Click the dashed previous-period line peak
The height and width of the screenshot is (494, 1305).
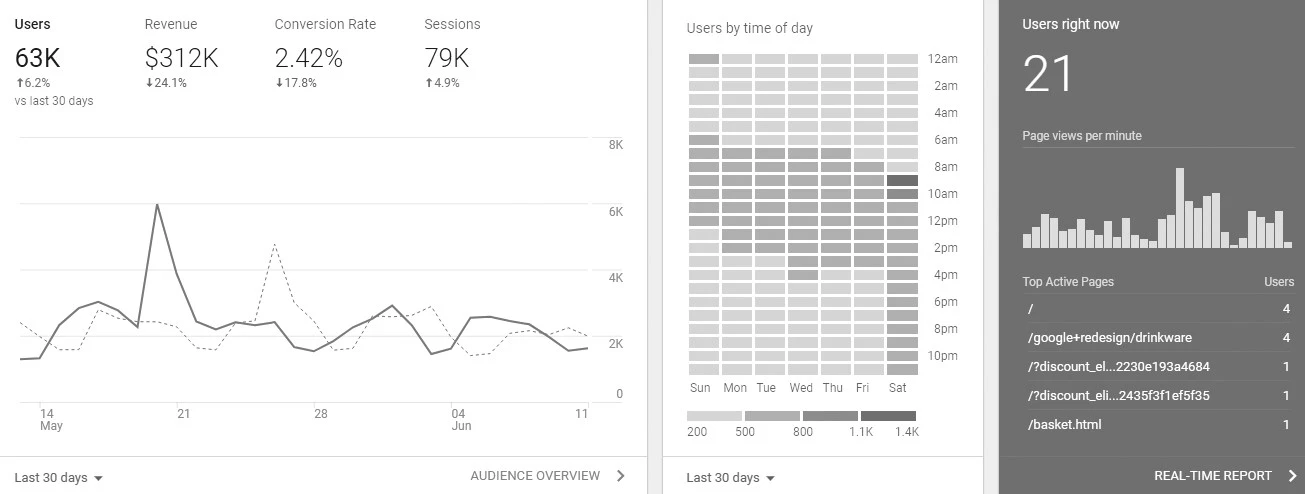tap(275, 244)
